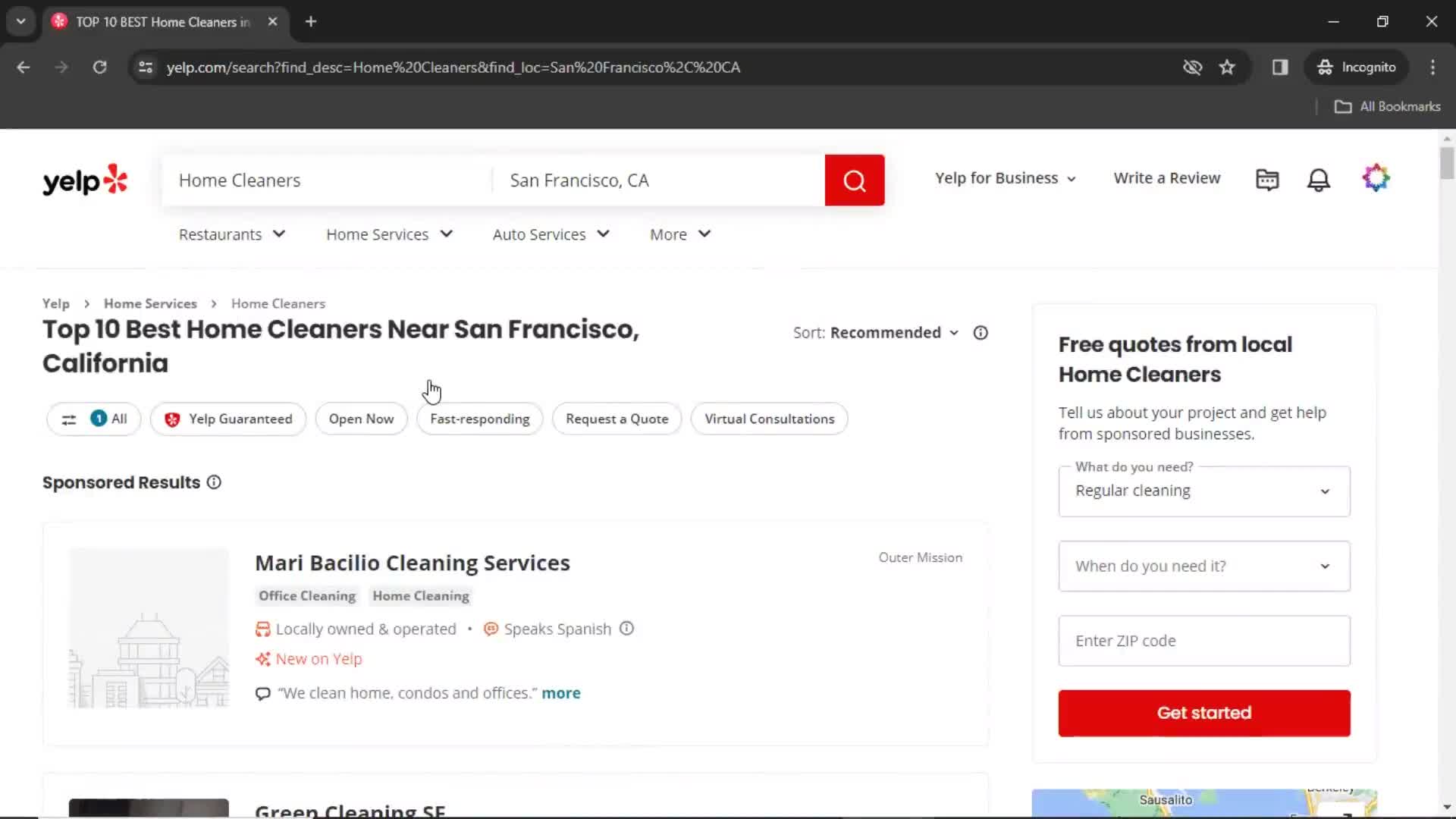
Task: Click the Get started button
Action: click(x=1204, y=713)
